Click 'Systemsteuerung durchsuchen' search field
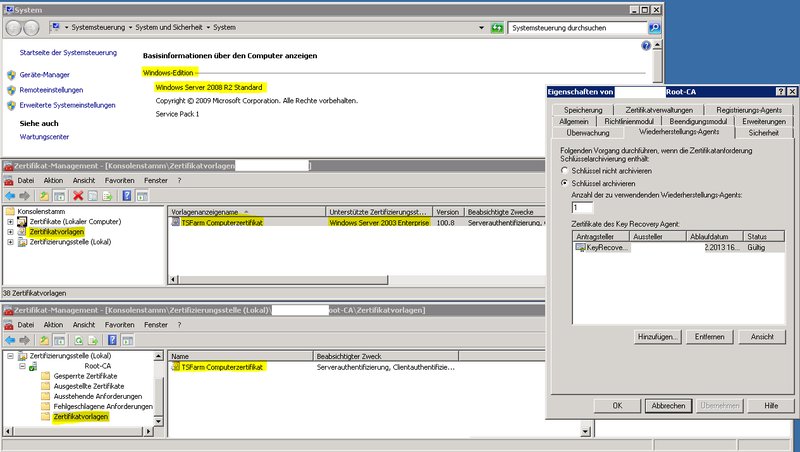Screen dimensions: 800x452 [x=577, y=28]
